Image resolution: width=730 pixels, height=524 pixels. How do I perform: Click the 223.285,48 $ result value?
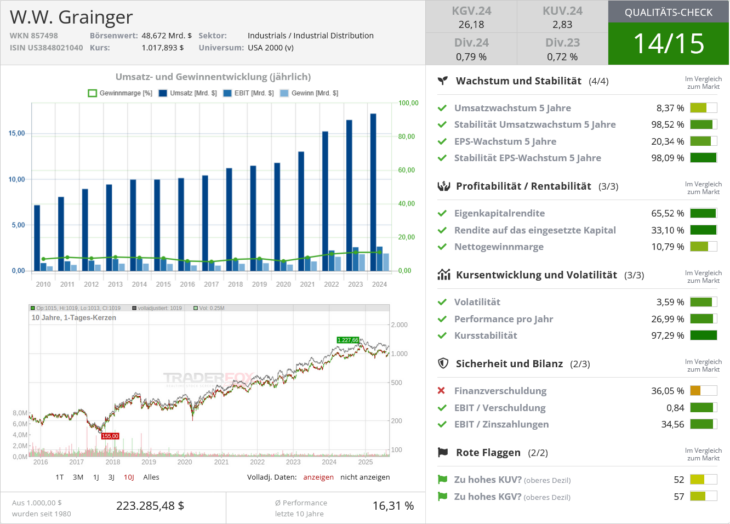click(150, 506)
